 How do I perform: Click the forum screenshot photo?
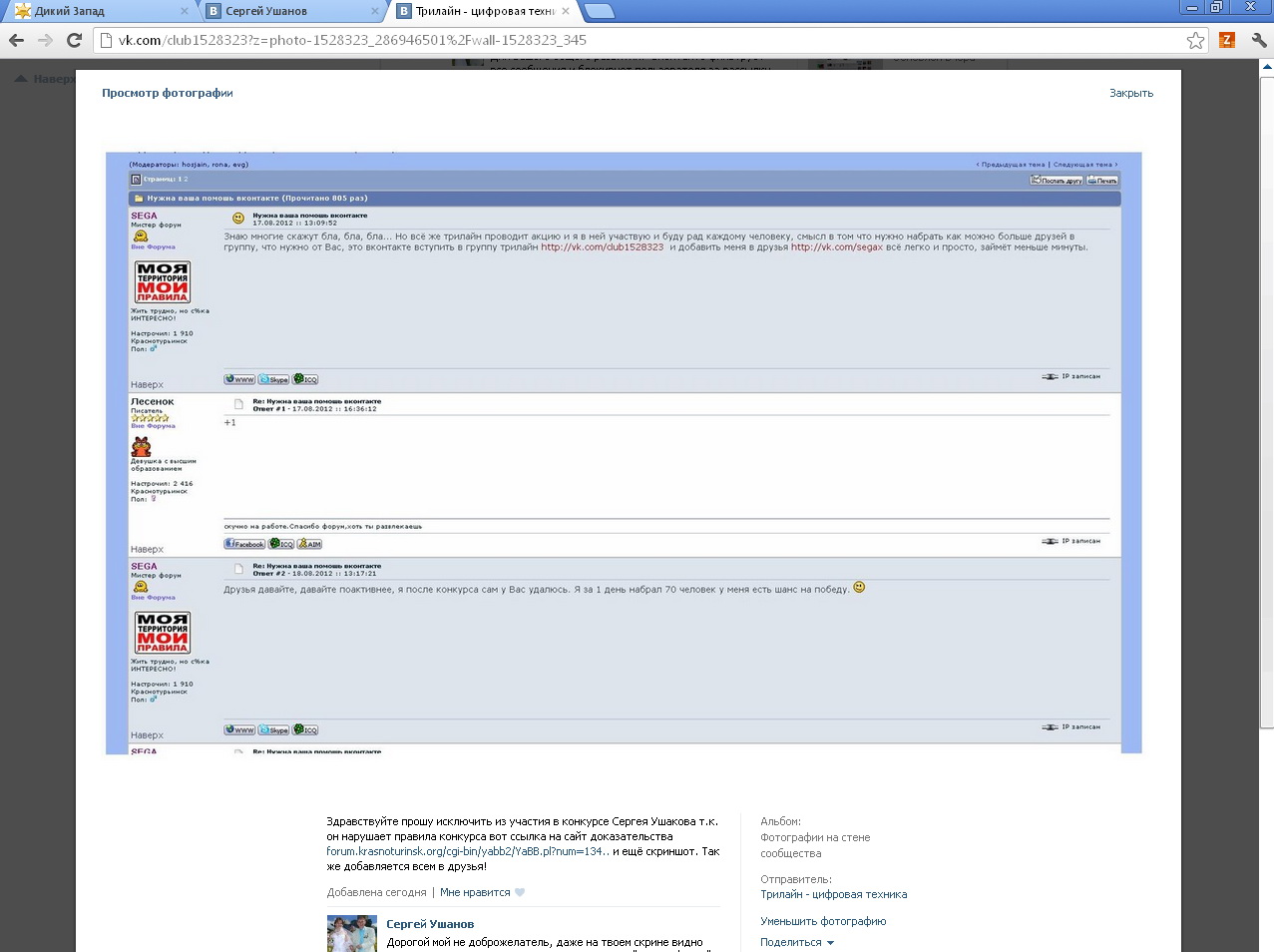point(624,452)
